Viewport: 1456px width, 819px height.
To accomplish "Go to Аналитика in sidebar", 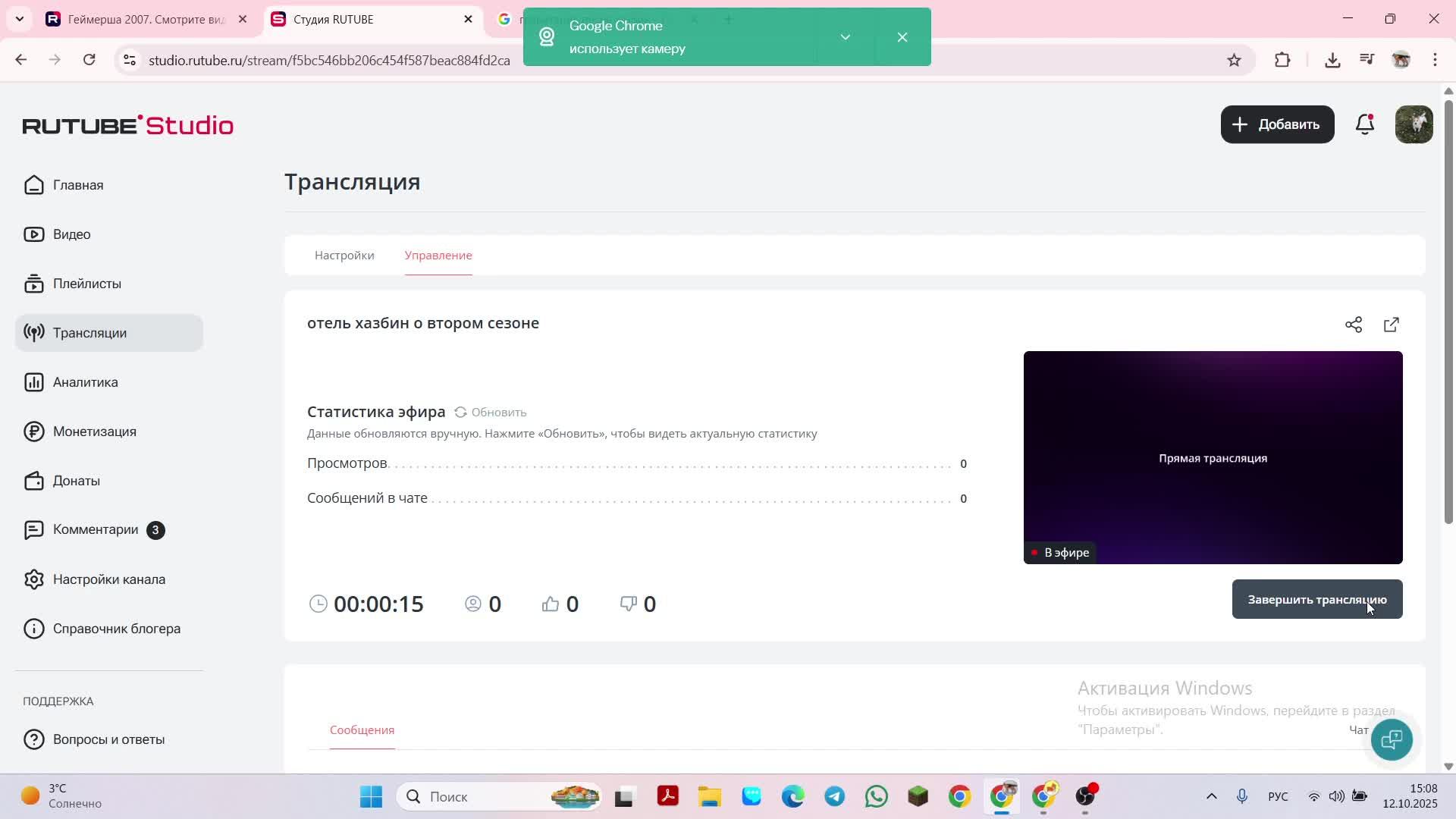I will tap(85, 382).
